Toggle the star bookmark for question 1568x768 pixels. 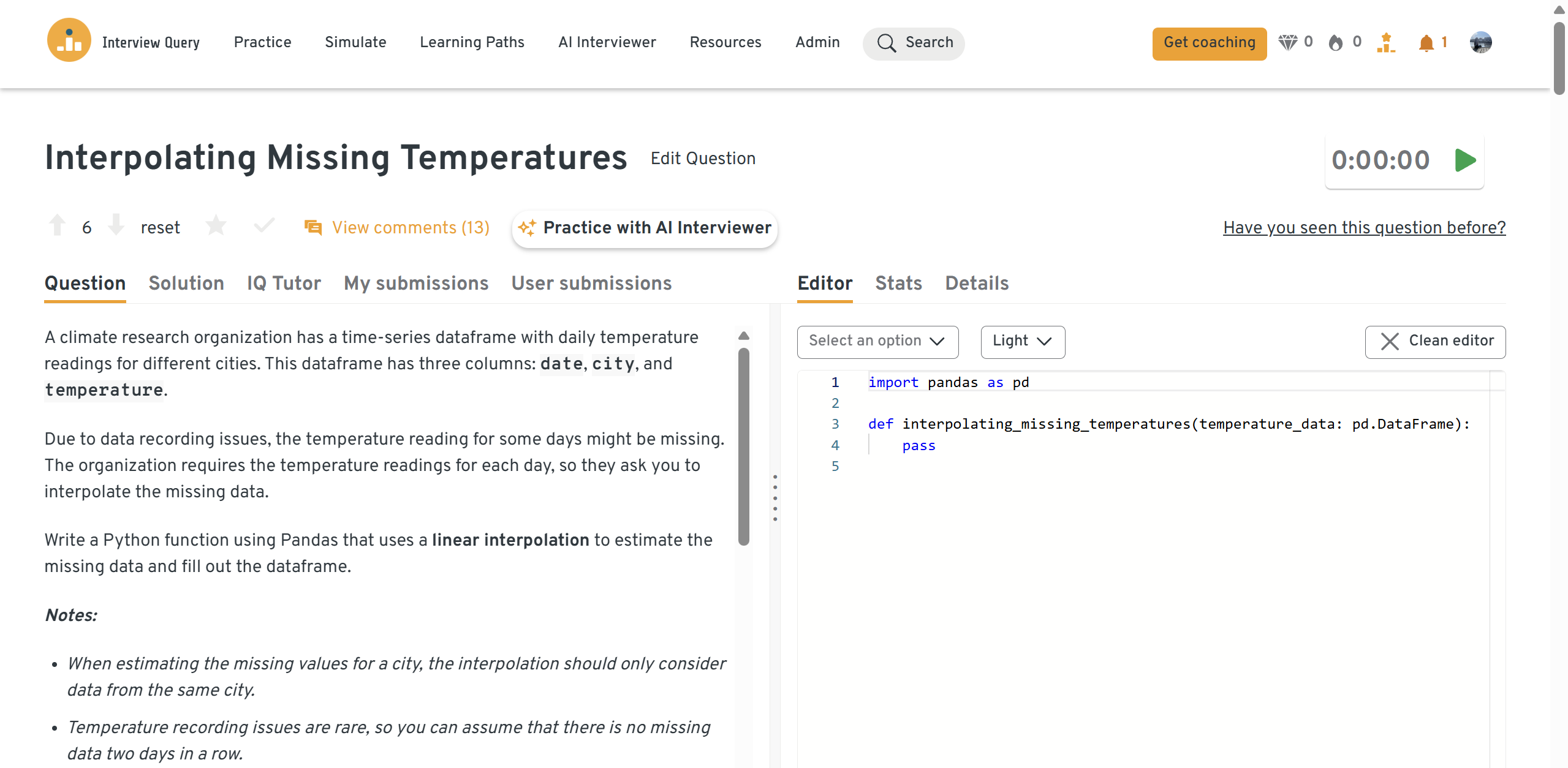tap(216, 226)
